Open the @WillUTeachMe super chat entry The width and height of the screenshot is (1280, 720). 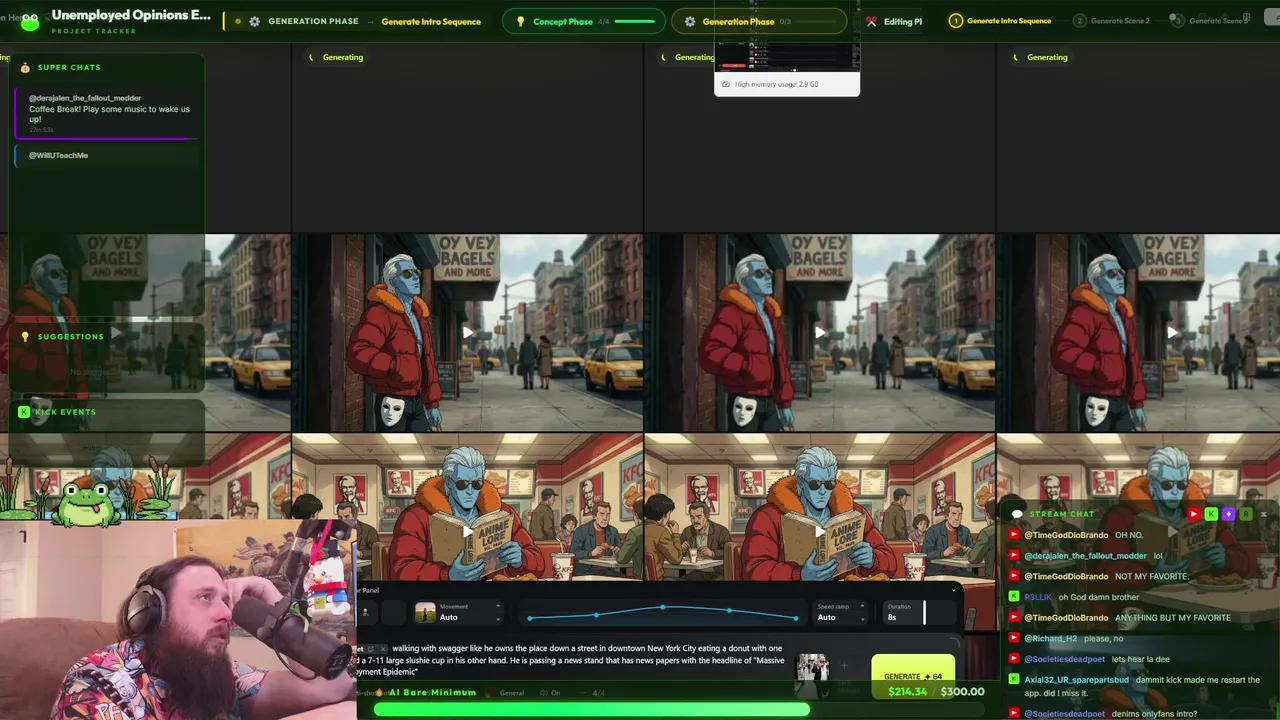pyautogui.click(x=107, y=155)
